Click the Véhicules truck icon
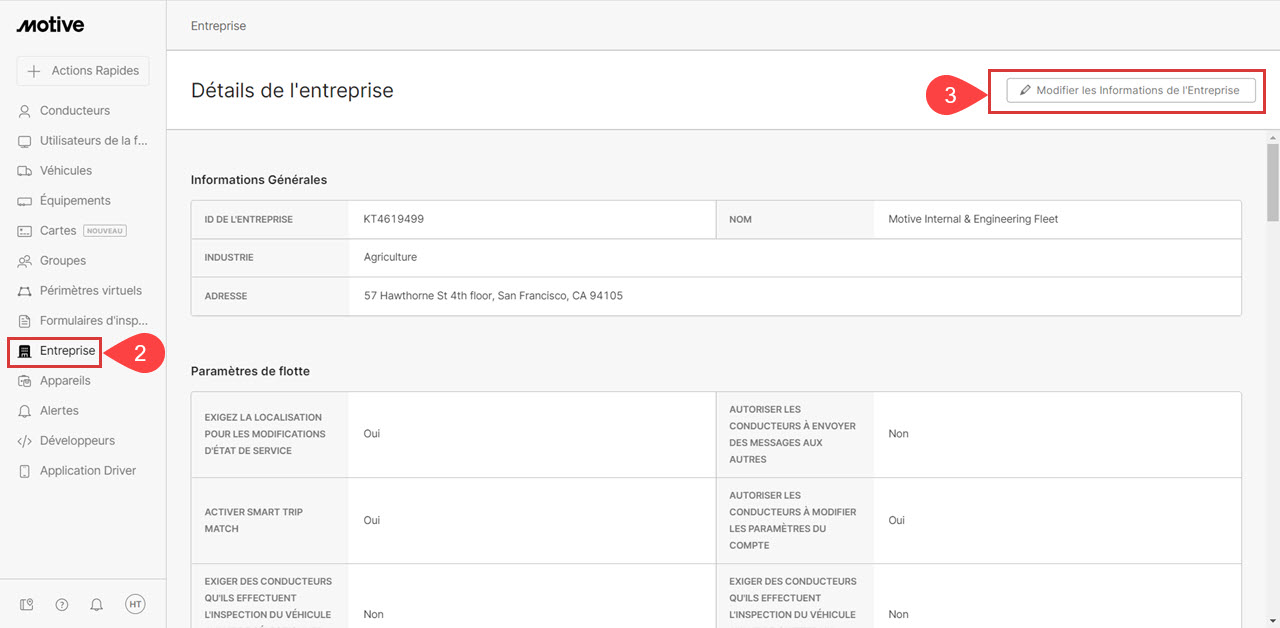Viewport: 1280px width, 628px height. click(x=25, y=171)
